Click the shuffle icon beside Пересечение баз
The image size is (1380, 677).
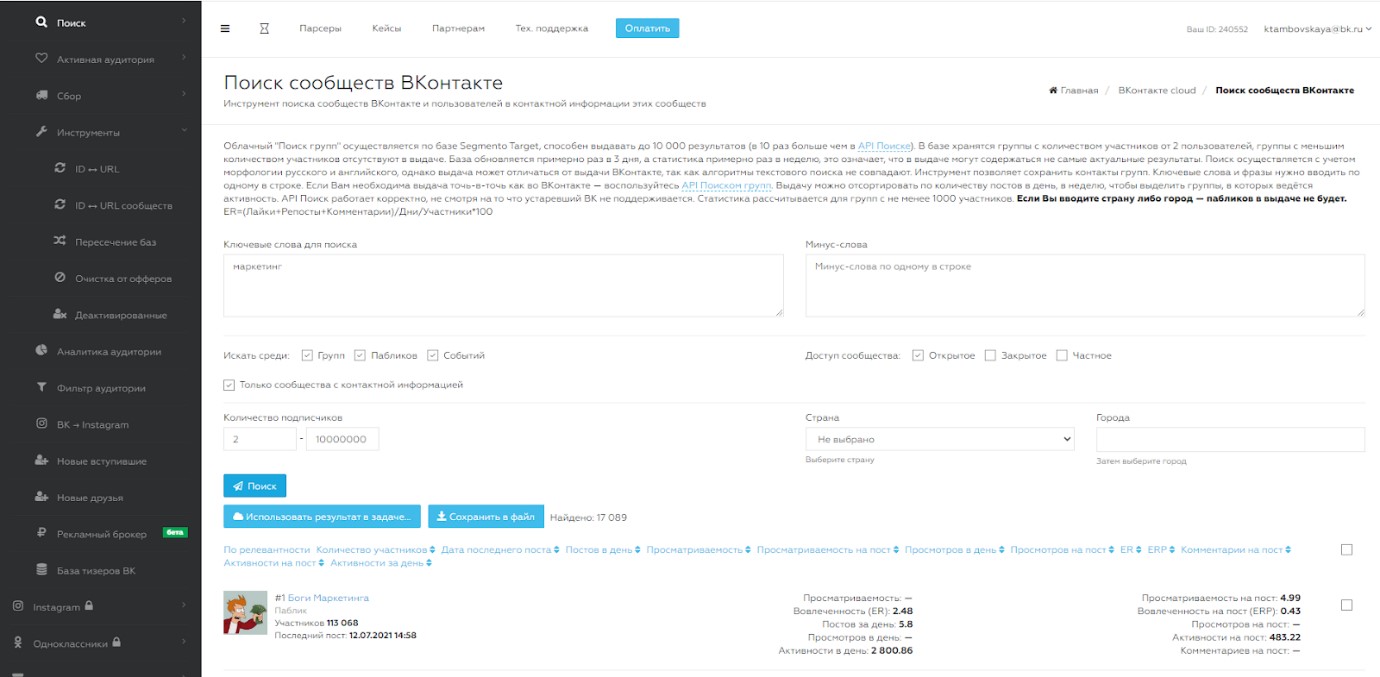[x=60, y=241]
